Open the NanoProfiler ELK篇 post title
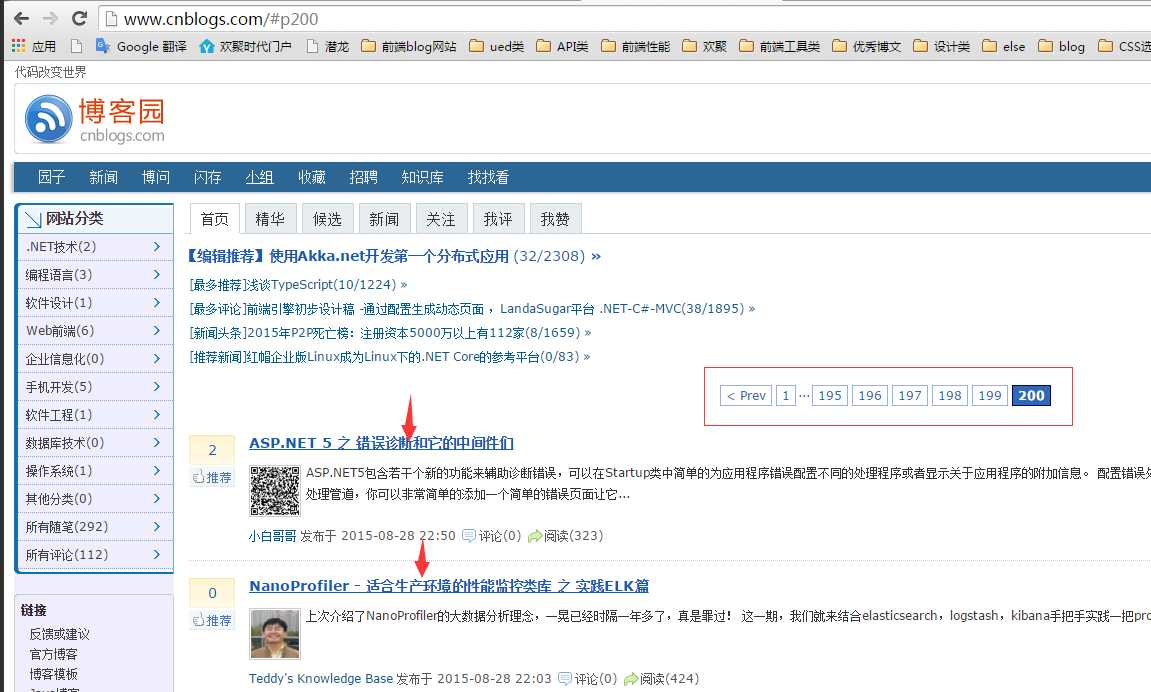This screenshot has width=1151, height=692. click(449, 586)
